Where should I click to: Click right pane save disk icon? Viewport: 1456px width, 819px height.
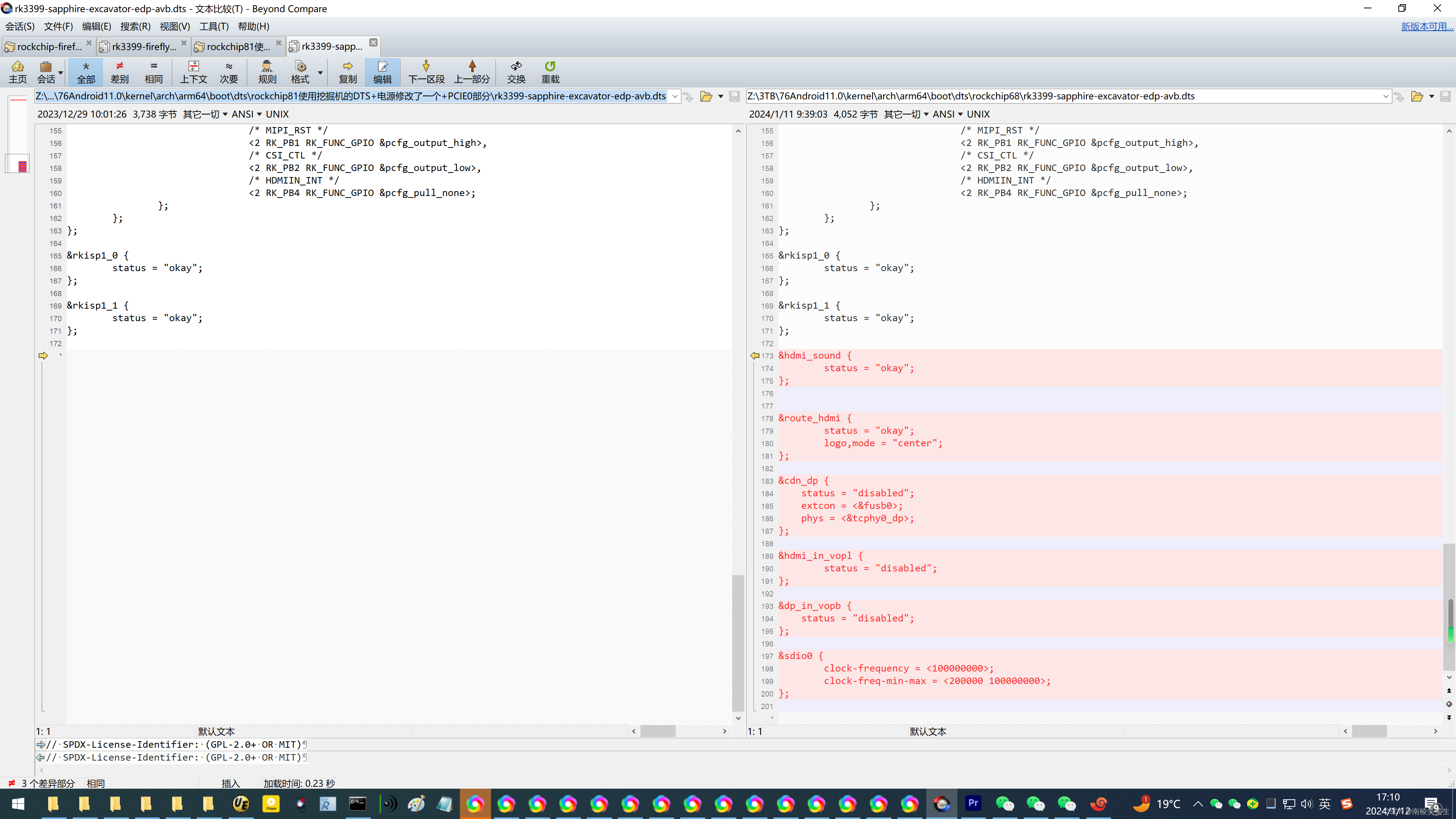(x=1445, y=96)
